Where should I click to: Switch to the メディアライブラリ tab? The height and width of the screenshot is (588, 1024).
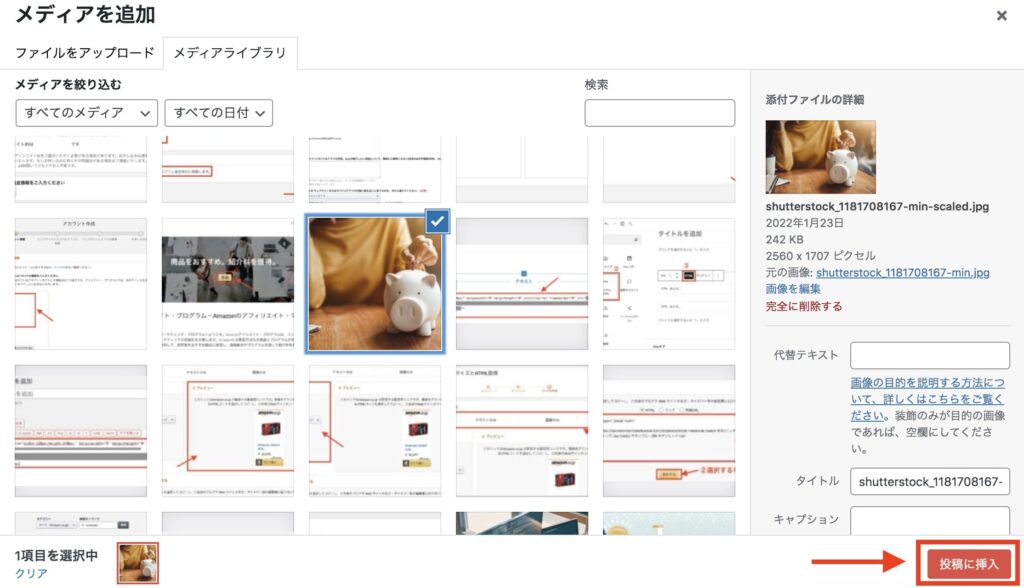[x=230, y=53]
